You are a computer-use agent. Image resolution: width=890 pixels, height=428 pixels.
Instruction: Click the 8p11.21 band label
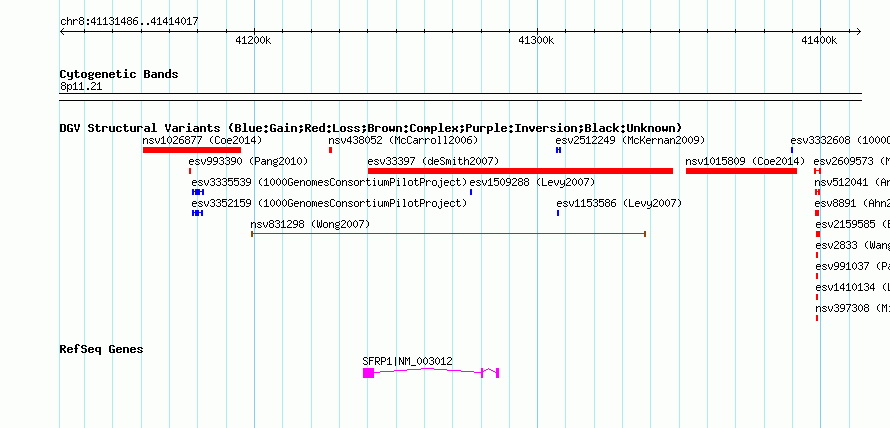[81, 87]
